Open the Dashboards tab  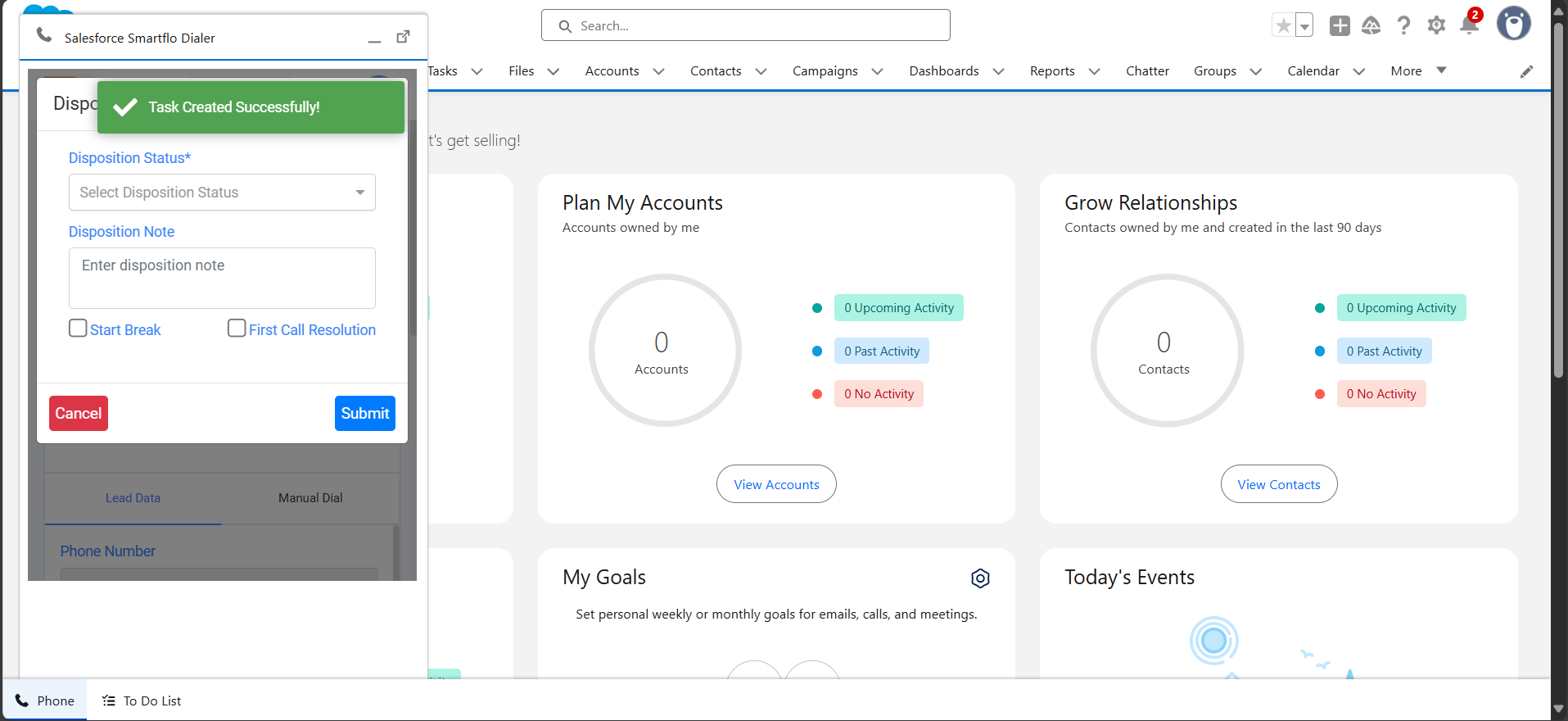click(x=944, y=71)
